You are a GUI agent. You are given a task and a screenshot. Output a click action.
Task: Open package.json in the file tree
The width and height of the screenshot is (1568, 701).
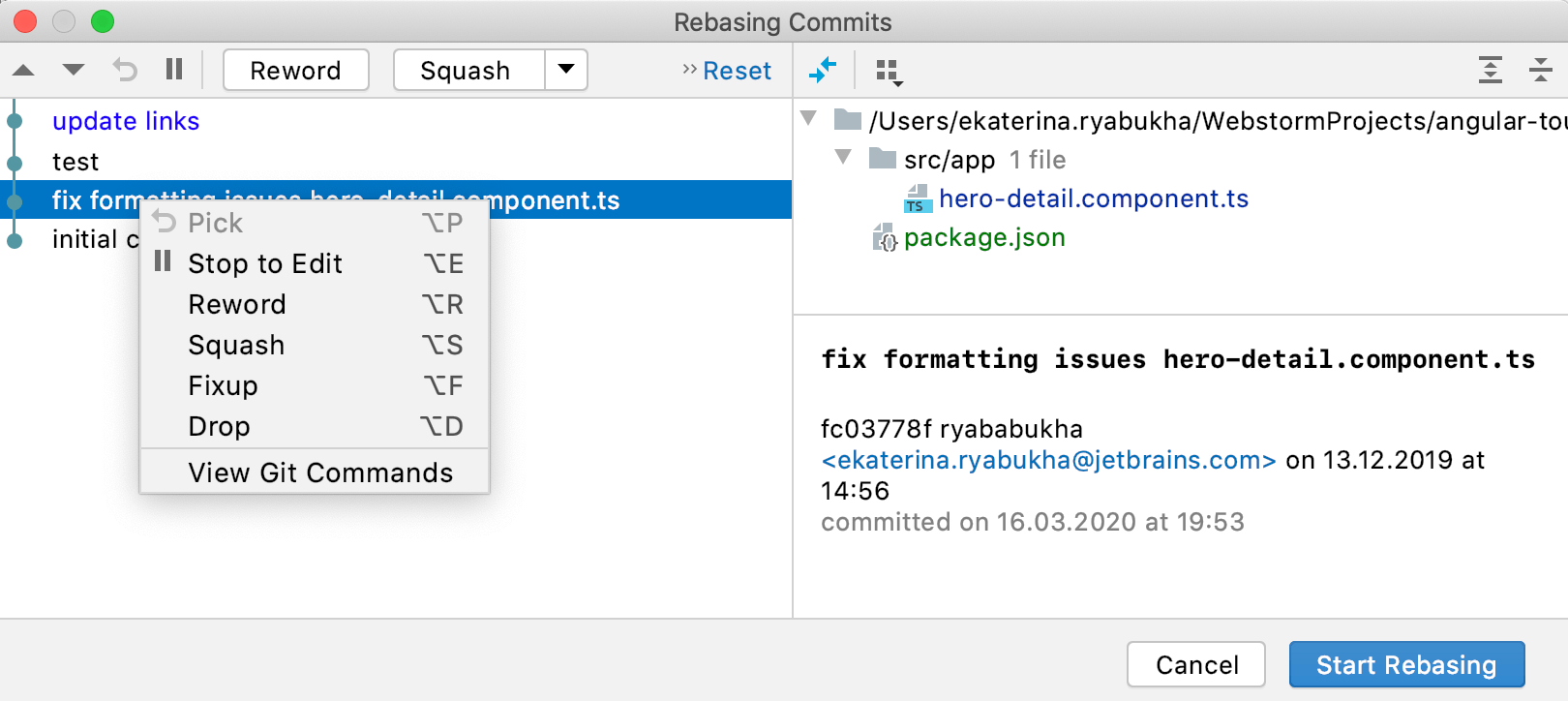984,237
